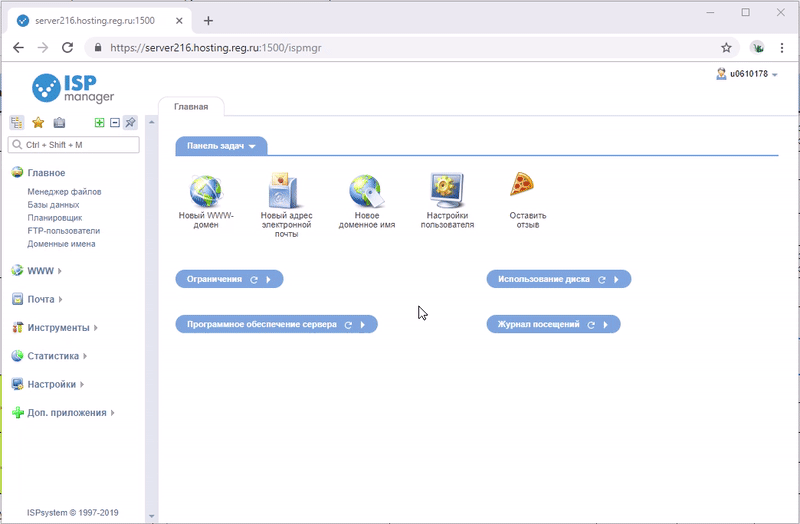
Task: Refresh the Ограничения block
Action: 254,280
